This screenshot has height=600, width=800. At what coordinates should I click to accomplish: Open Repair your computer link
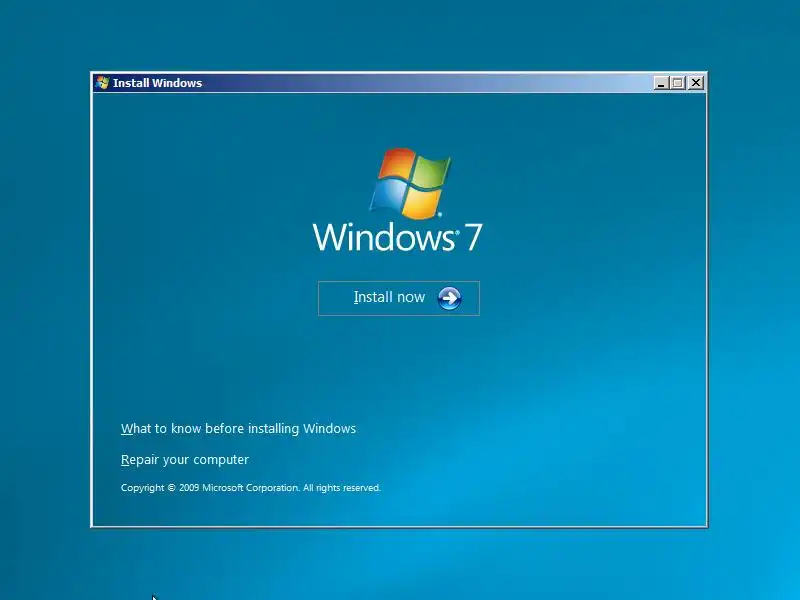(x=185, y=460)
